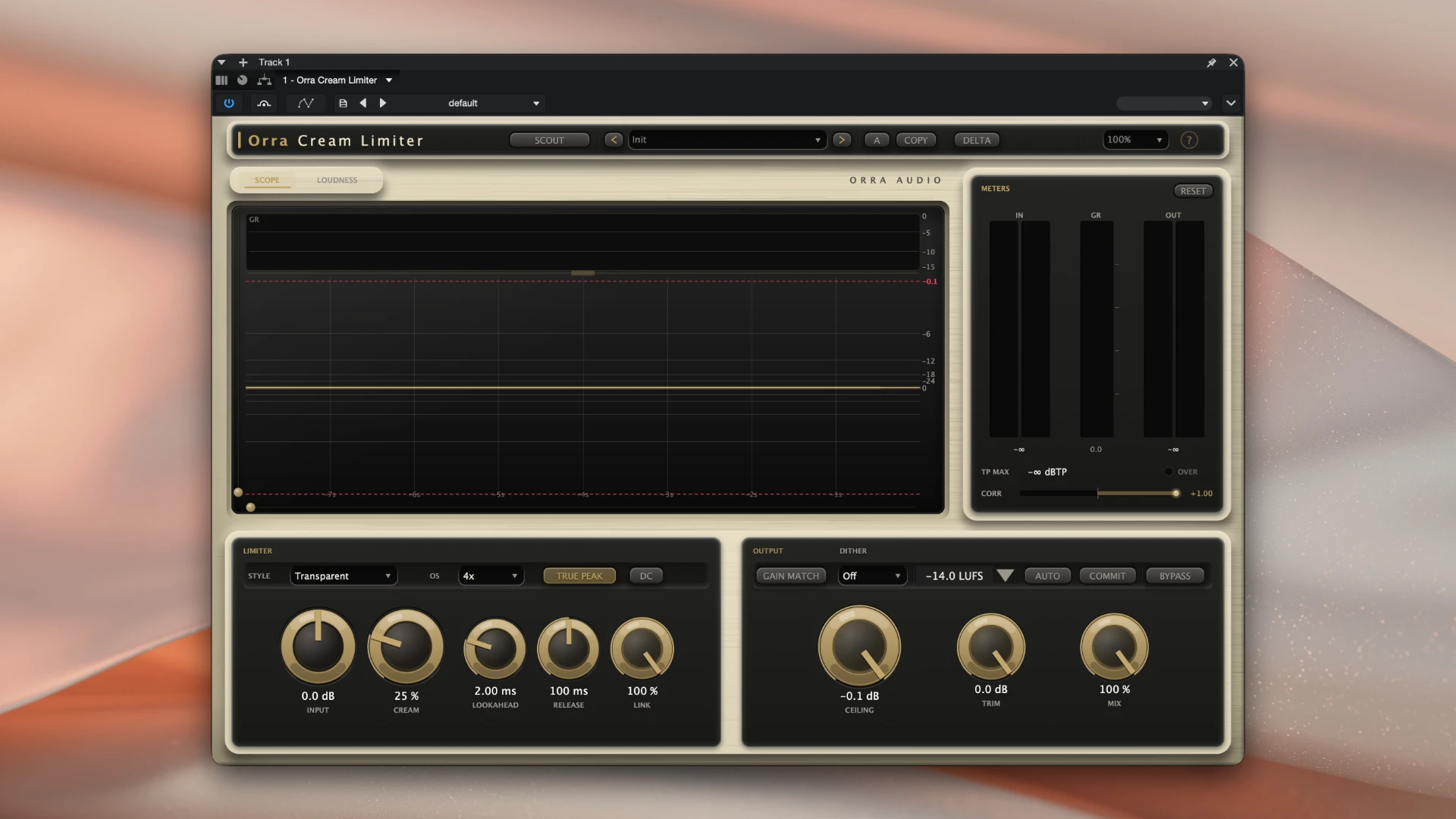Go to previous host preset

point(363,103)
